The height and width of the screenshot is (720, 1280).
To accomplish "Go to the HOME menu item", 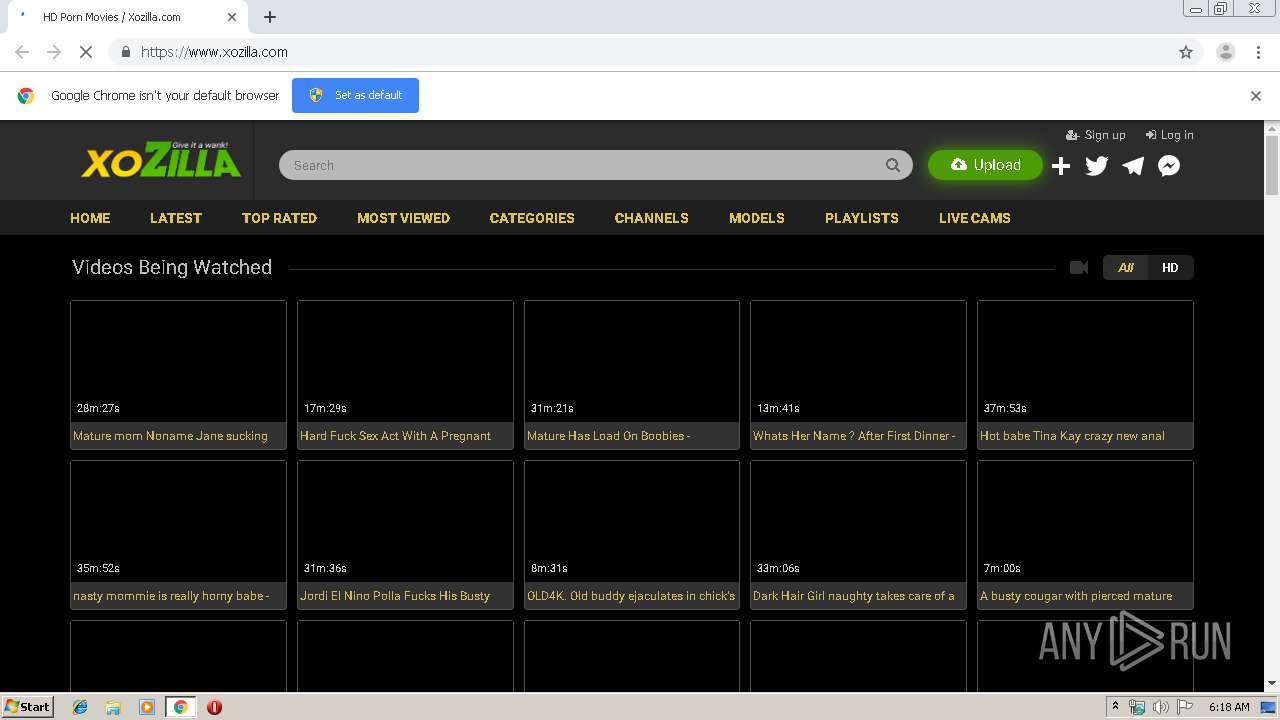I will tap(90, 218).
